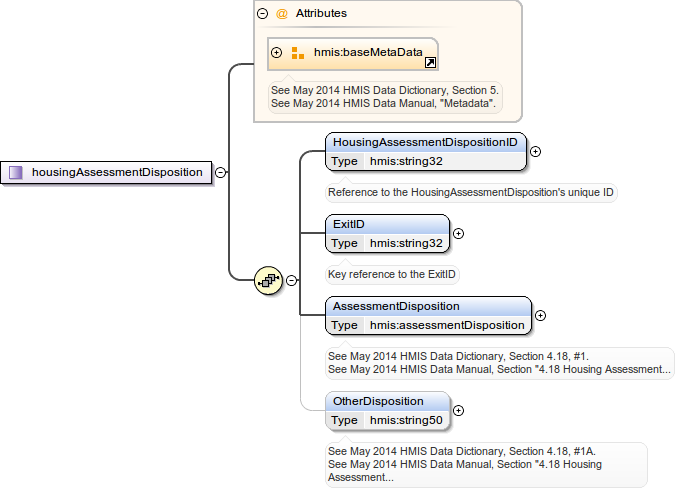Expand the ExitID element

[459, 234]
